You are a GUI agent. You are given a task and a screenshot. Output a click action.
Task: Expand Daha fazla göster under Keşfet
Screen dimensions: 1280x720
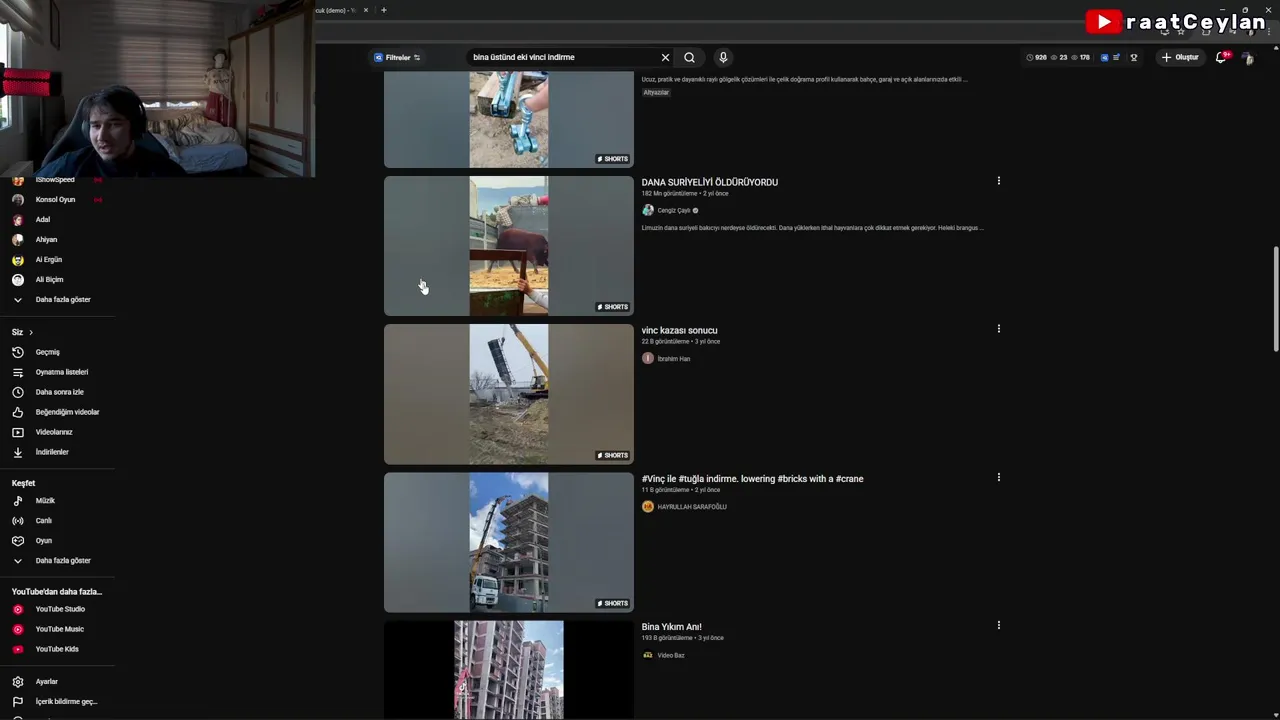62,561
